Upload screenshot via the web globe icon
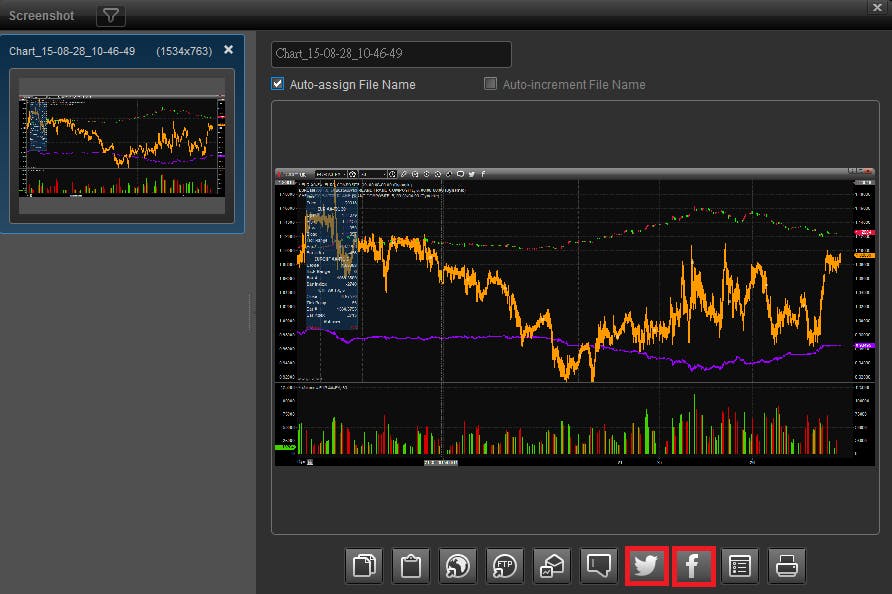 458,567
